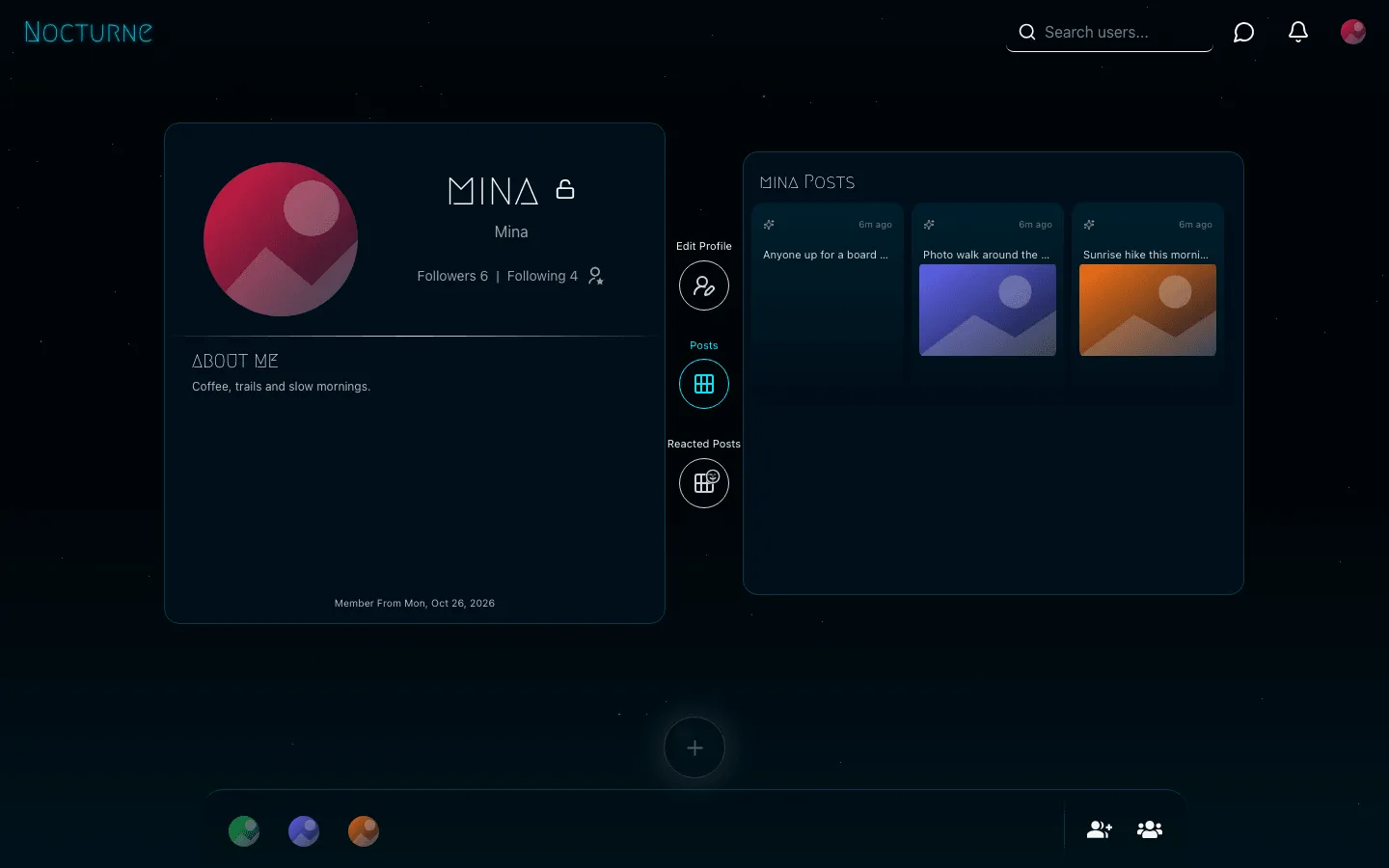Viewport: 1389px width, 868px height.
Task: Create a new post with plus button
Action: [x=694, y=747]
